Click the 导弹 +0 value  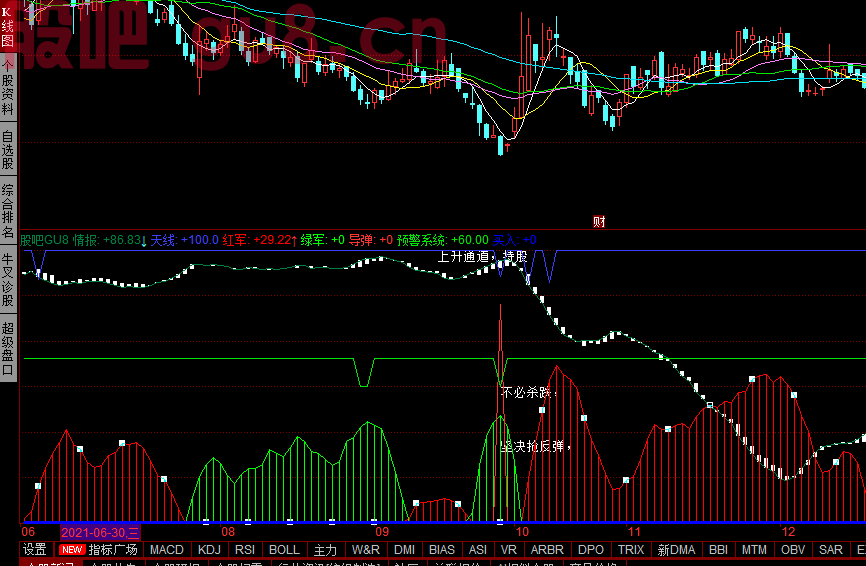click(x=371, y=240)
